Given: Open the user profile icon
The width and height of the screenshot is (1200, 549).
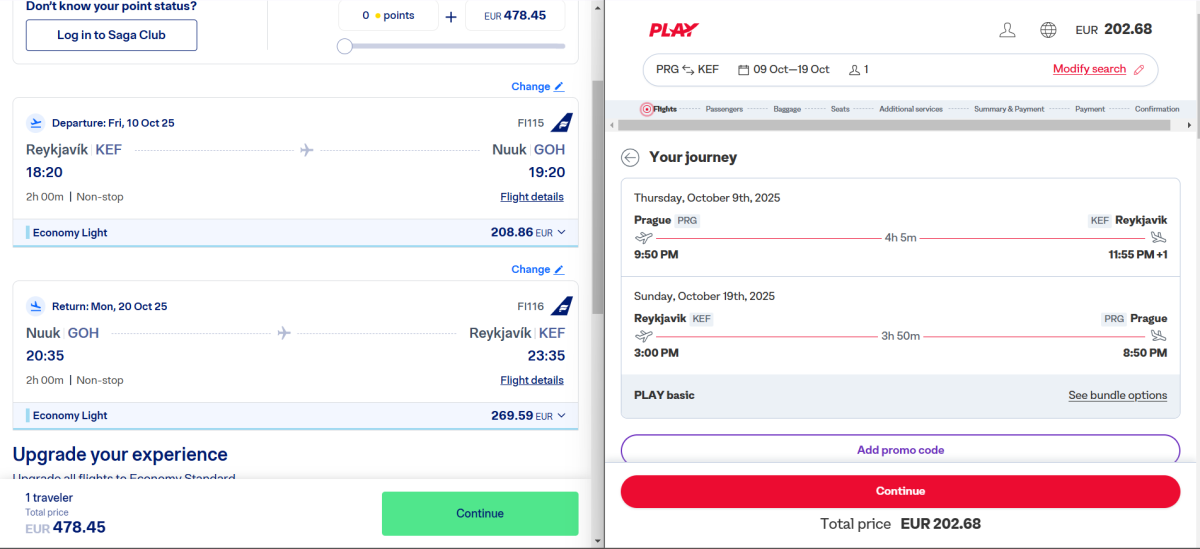Looking at the screenshot, I should pyautogui.click(x=1007, y=30).
